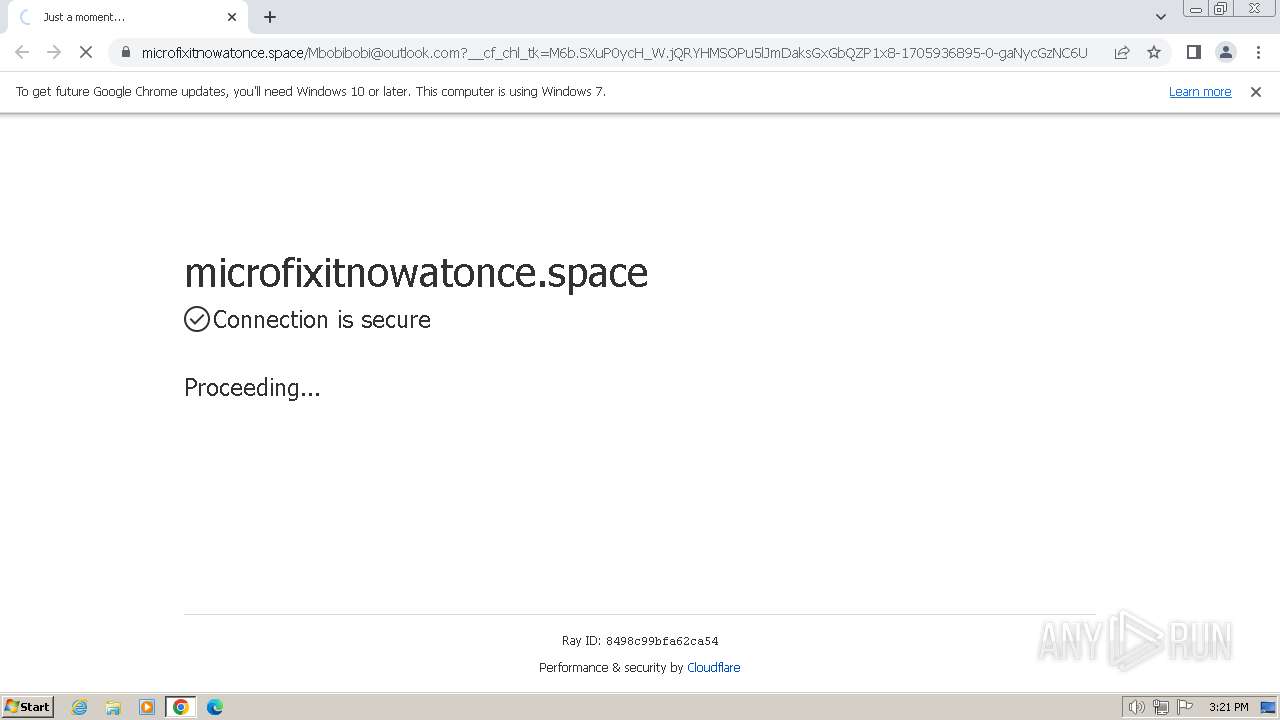The image size is (1280, 720).
Task: Click the Ray ID text
Action: click(640, 641)
